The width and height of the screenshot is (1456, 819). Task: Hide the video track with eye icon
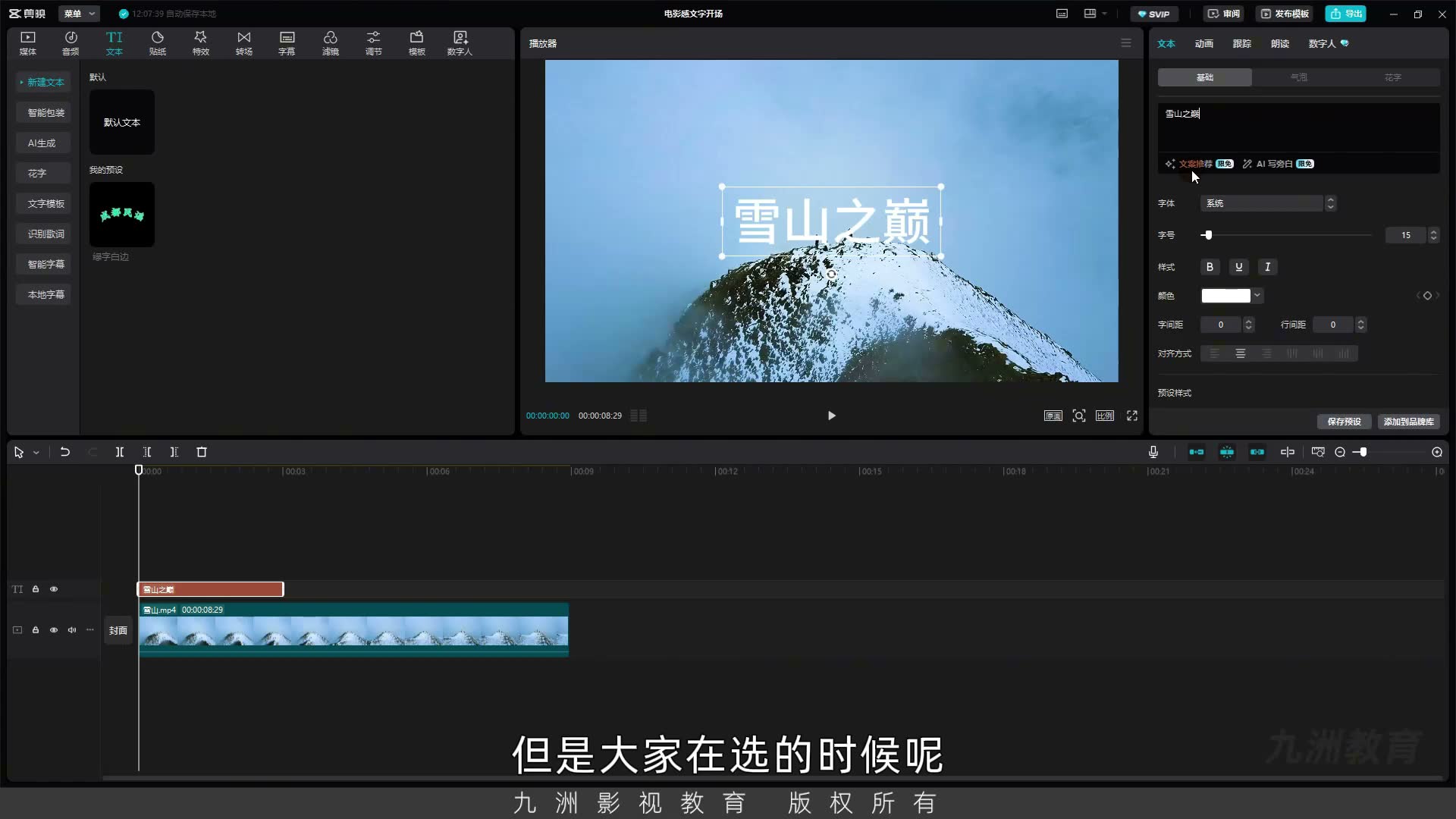click(54, 630)
